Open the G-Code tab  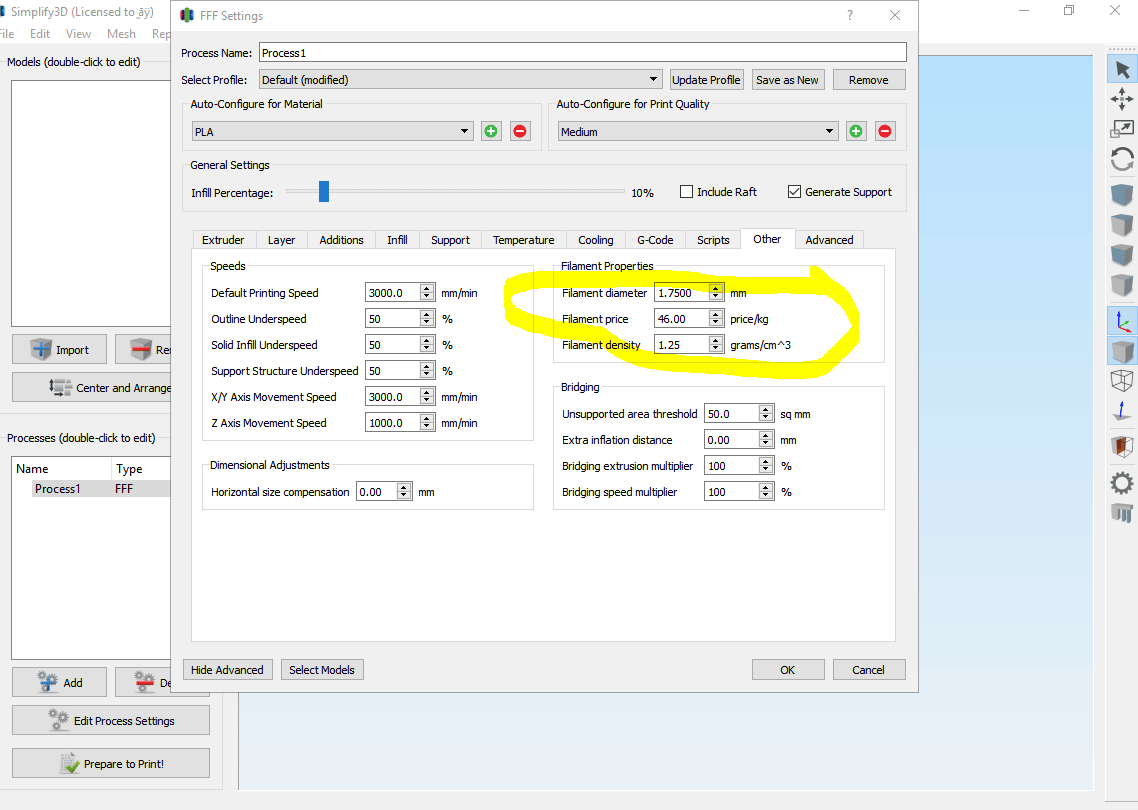pos(655,240)
